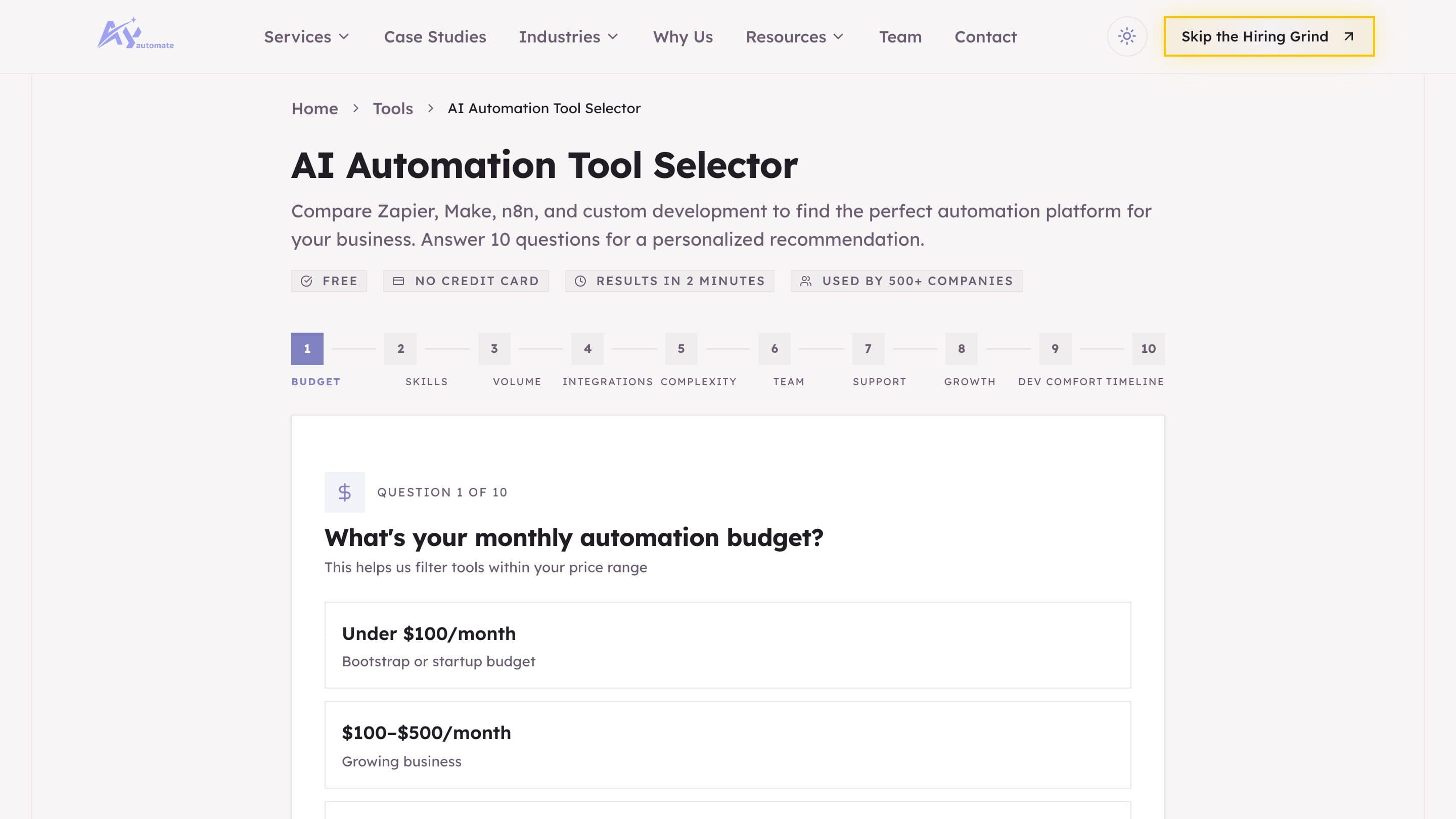Click the RESULTS IN 2 MINUTES badge text
The width and height of the screenshot is (1456, 819).
pos(680,281)
